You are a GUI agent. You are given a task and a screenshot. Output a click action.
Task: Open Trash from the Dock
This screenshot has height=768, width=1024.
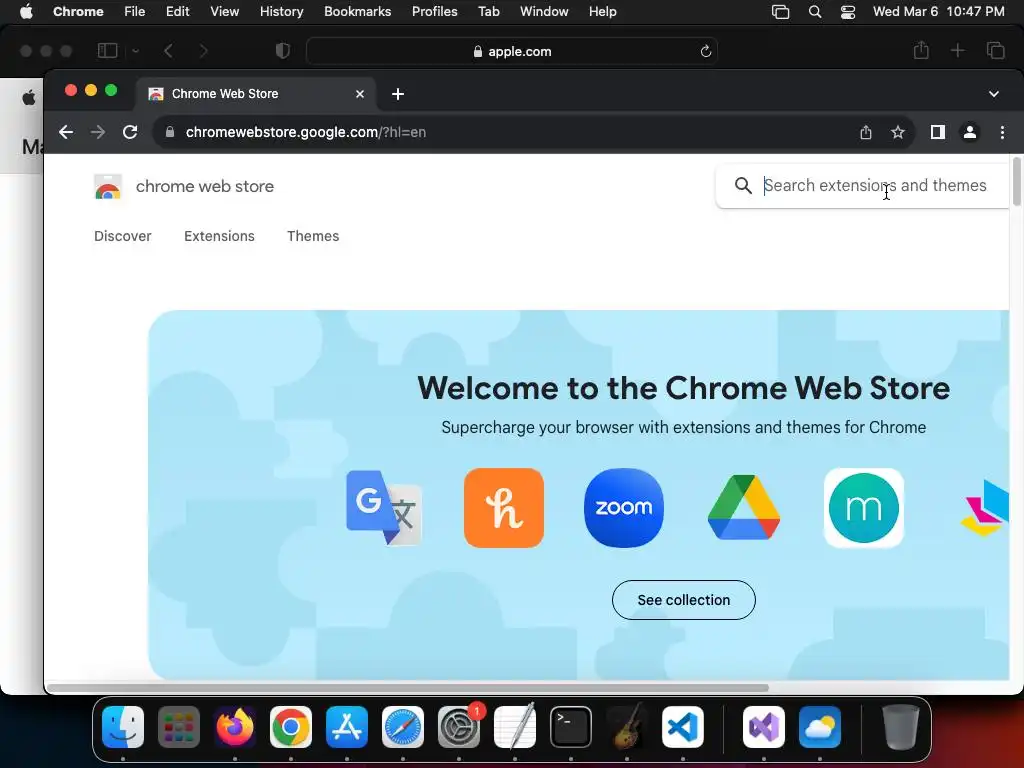point(901,727)
